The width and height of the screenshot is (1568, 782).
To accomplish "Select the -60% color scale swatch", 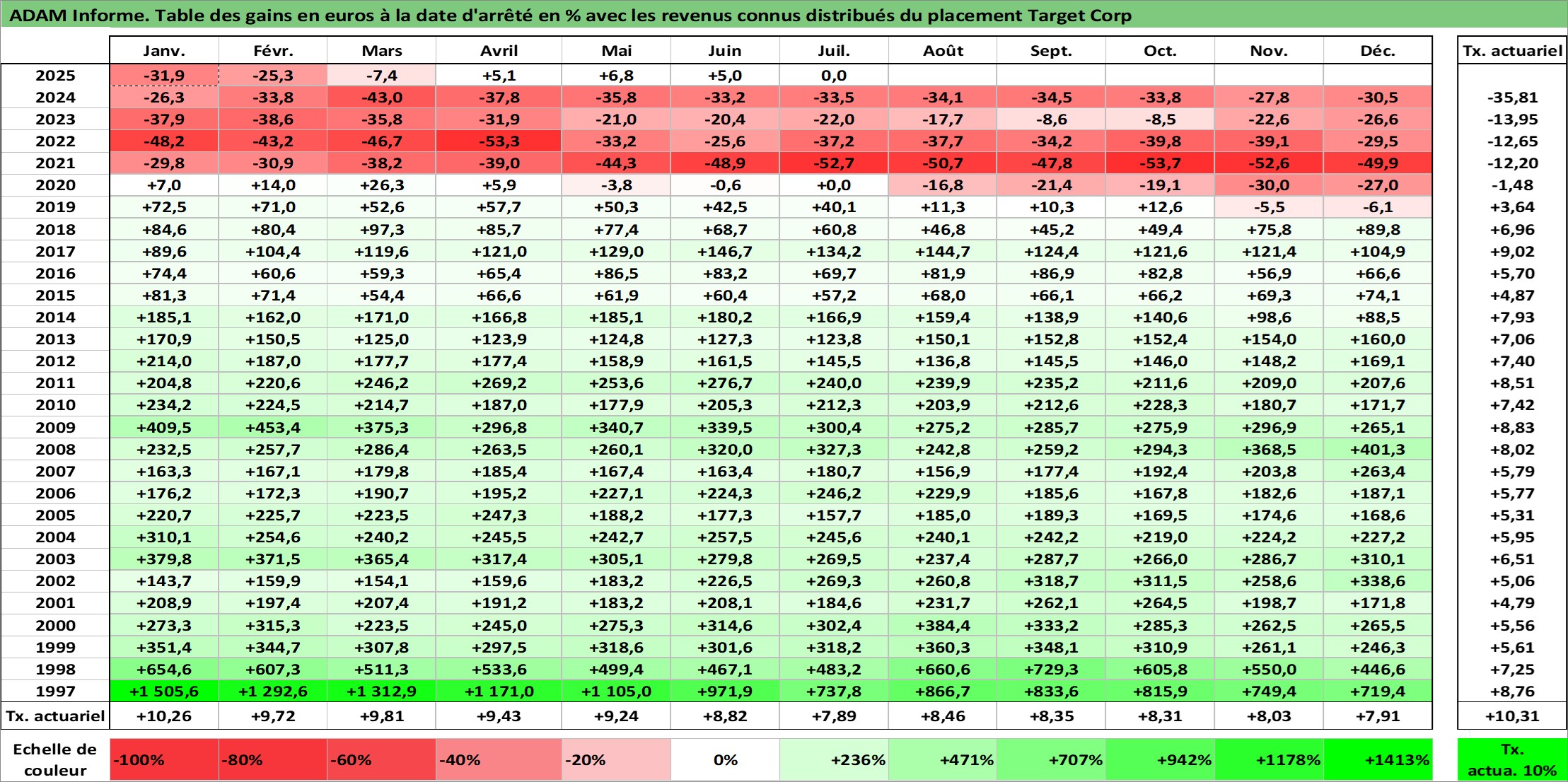I will click(x=381, y=759).
